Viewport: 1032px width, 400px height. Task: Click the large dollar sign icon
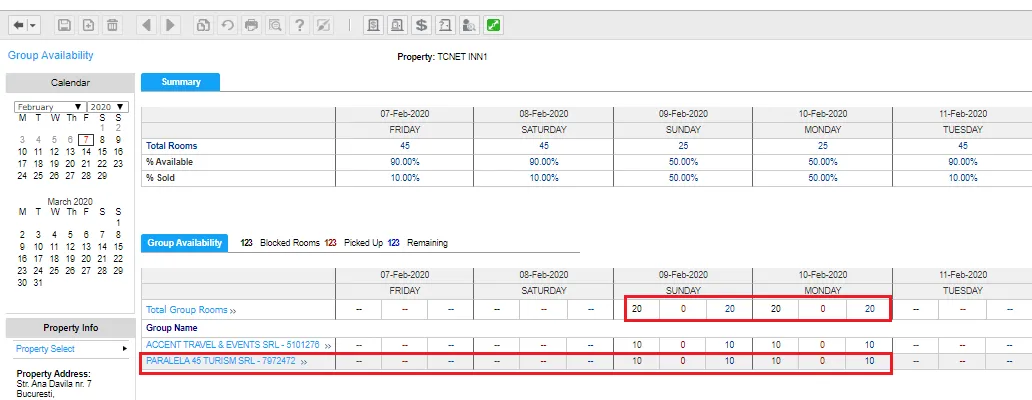422,26
